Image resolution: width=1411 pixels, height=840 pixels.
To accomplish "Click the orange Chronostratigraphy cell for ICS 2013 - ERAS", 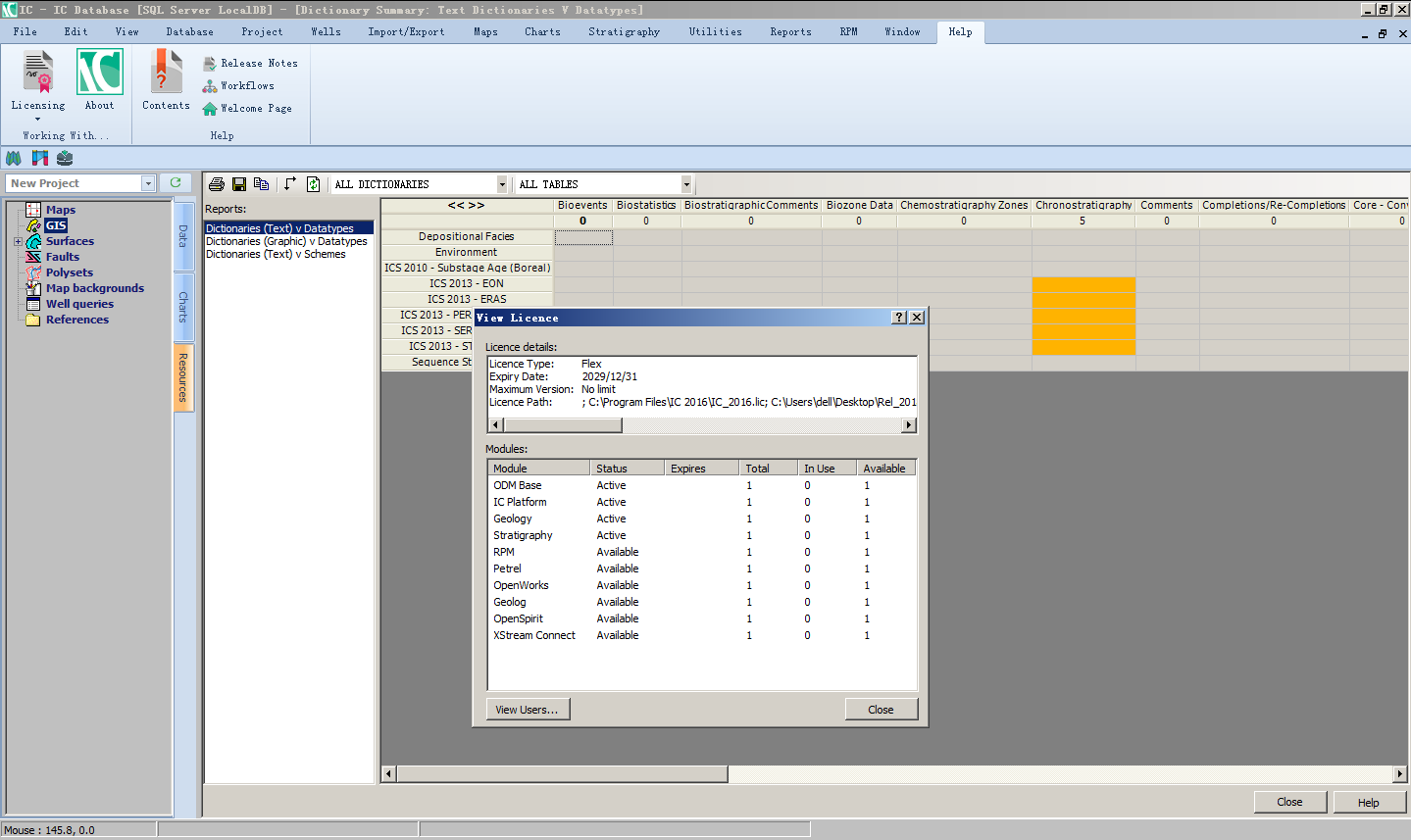I will pos(1083,300).
